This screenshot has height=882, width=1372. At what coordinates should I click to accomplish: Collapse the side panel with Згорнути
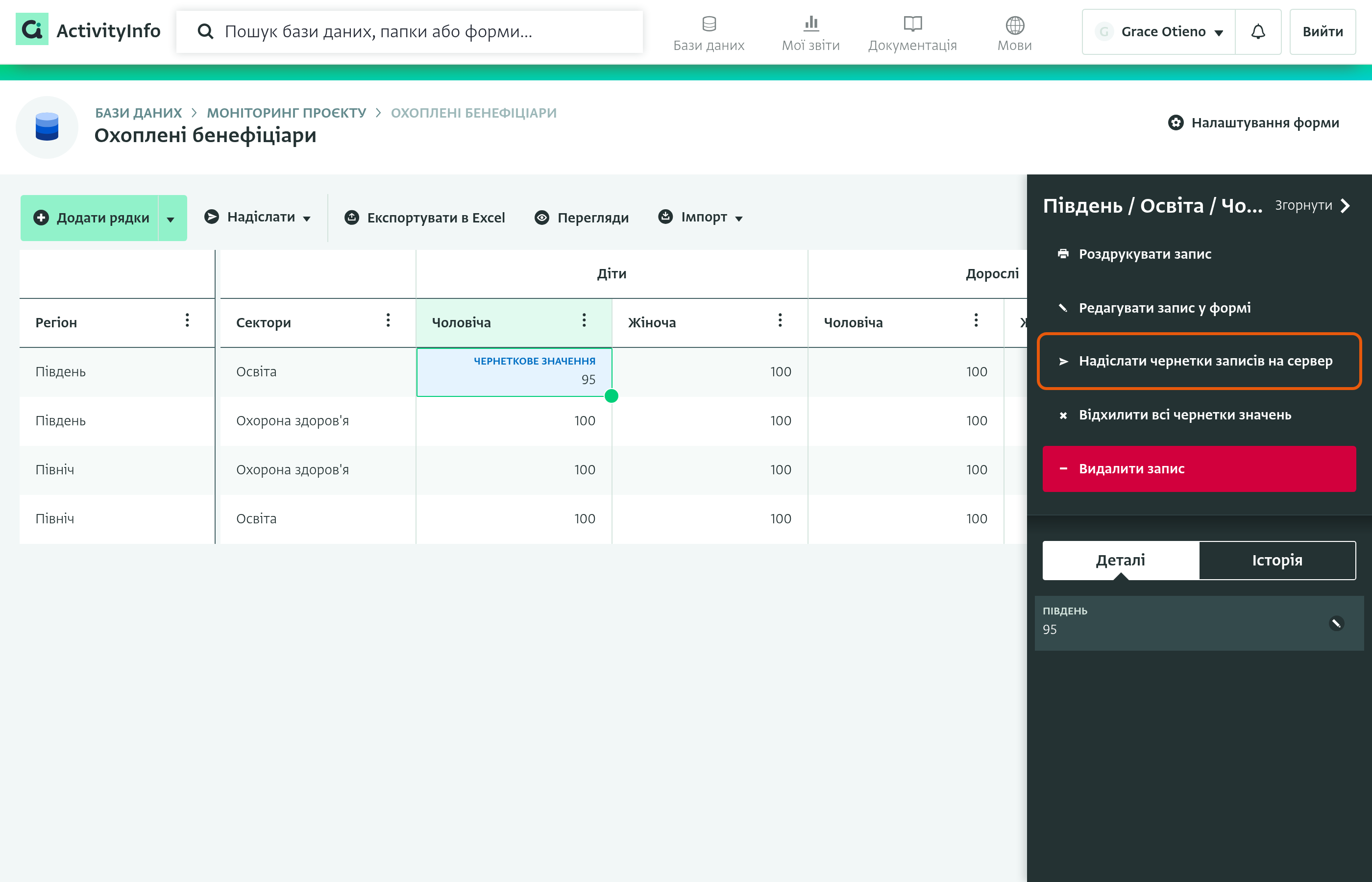pos(1312,206)
